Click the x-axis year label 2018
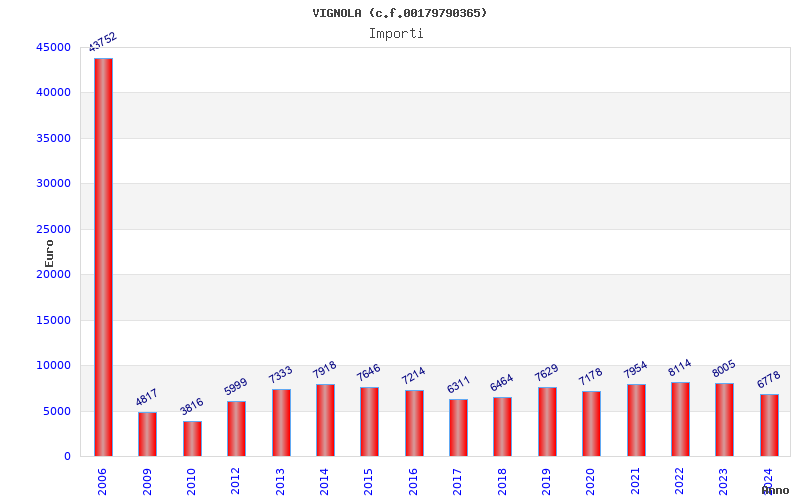The image size is (800, 500). (502, 482)
